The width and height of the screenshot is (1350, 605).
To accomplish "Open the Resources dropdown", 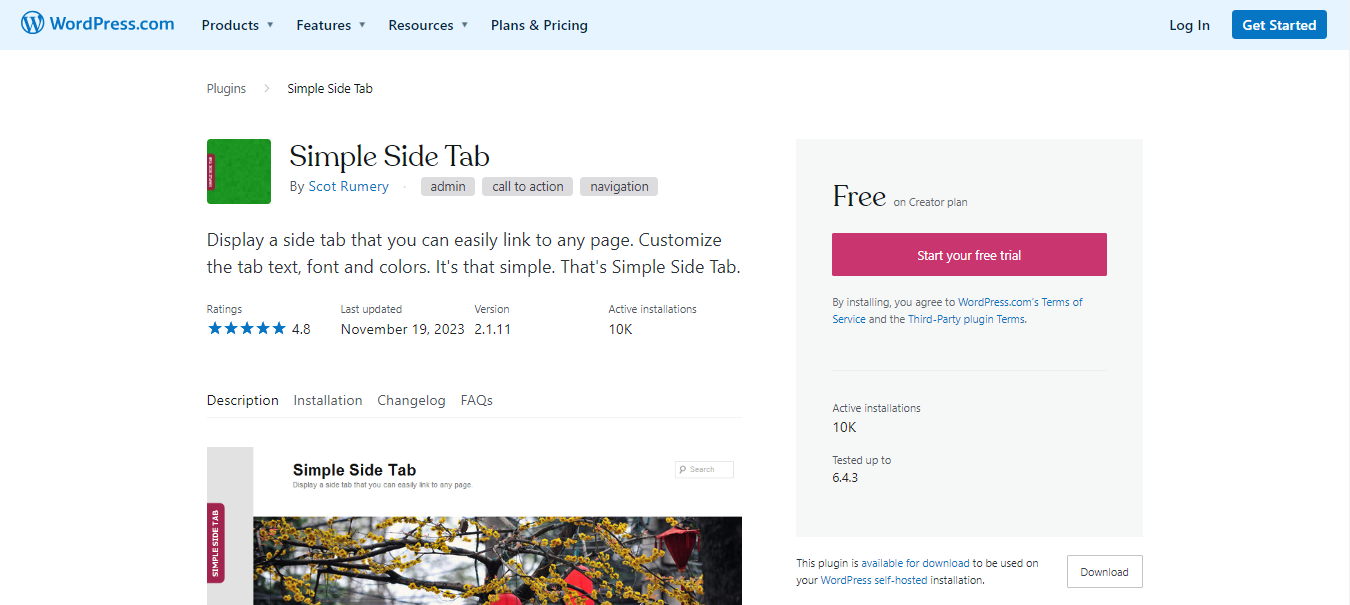I will point(427,25).
